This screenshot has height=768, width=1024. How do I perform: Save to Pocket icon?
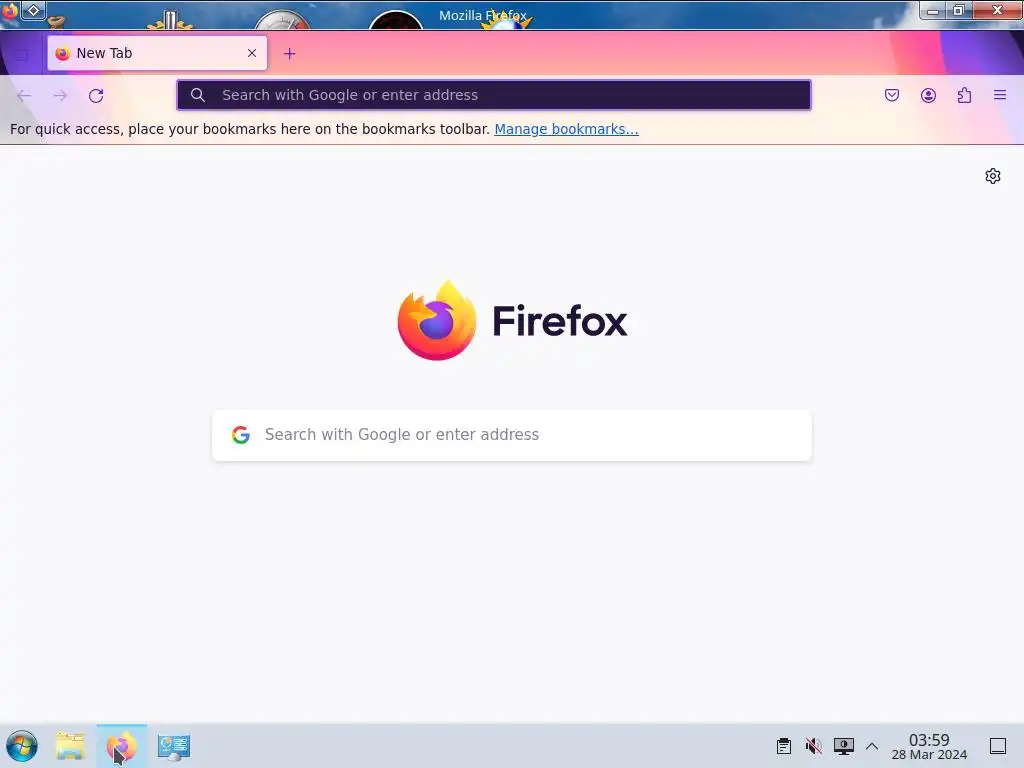[x=891, y=95]
